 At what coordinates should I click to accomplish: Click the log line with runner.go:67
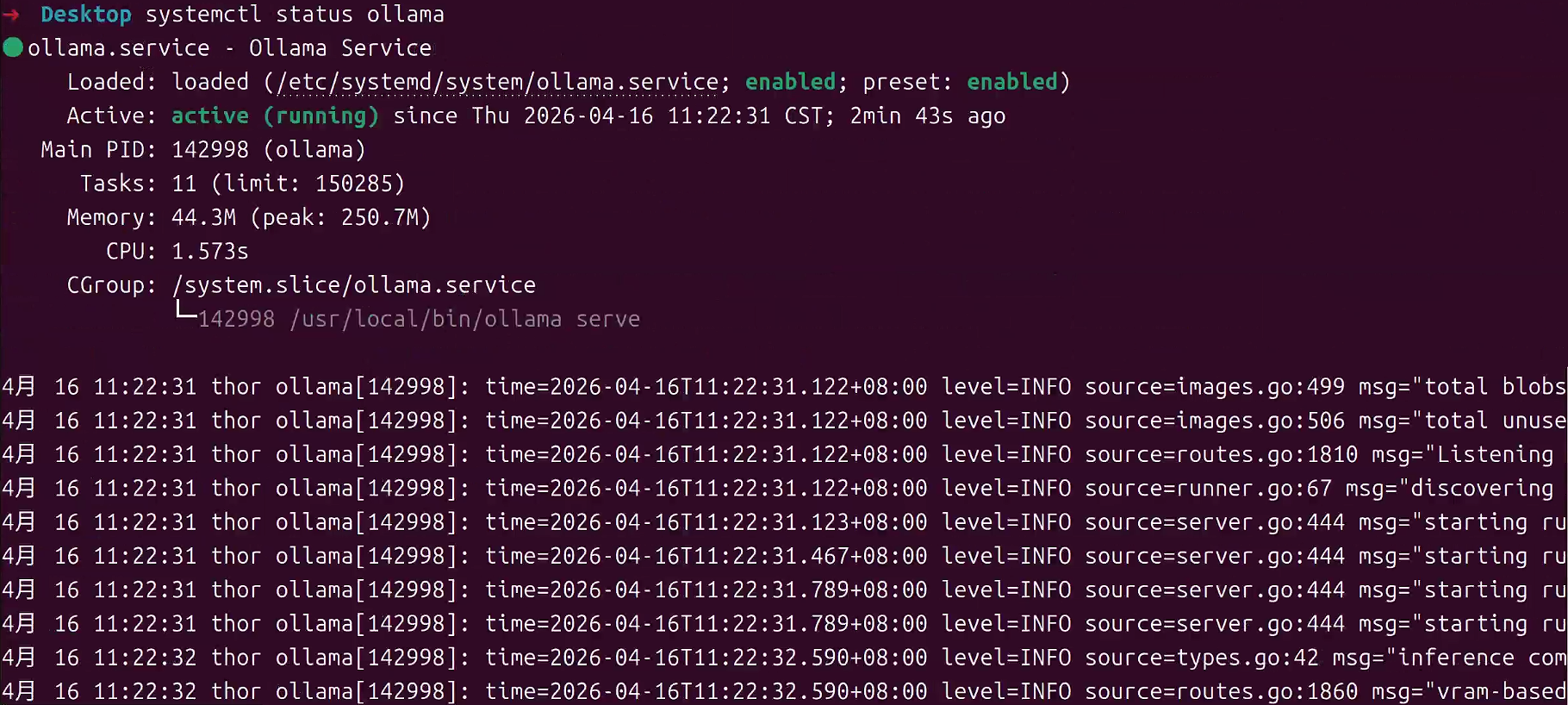point(784,489)
